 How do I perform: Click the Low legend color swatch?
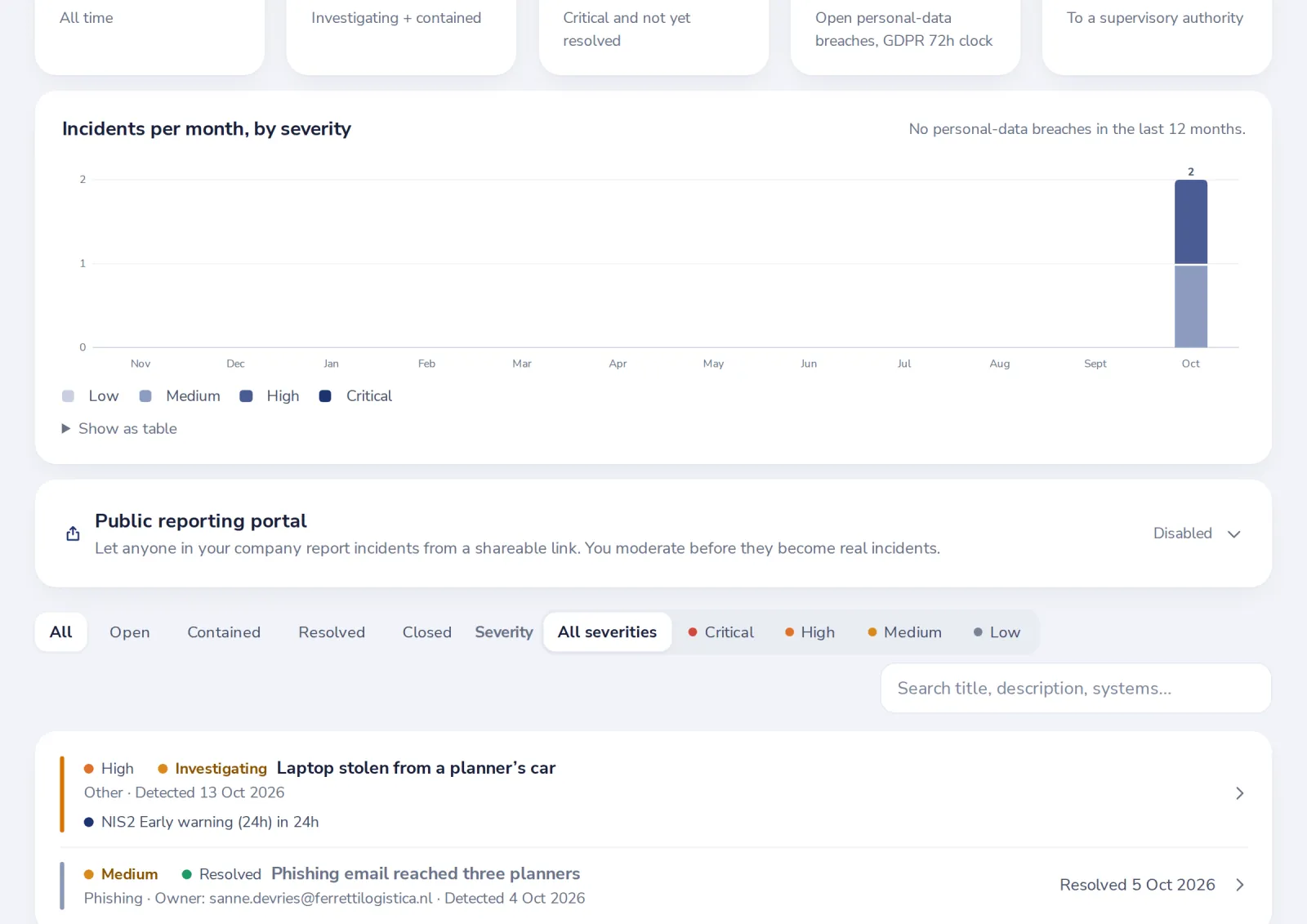pos(69,396)
